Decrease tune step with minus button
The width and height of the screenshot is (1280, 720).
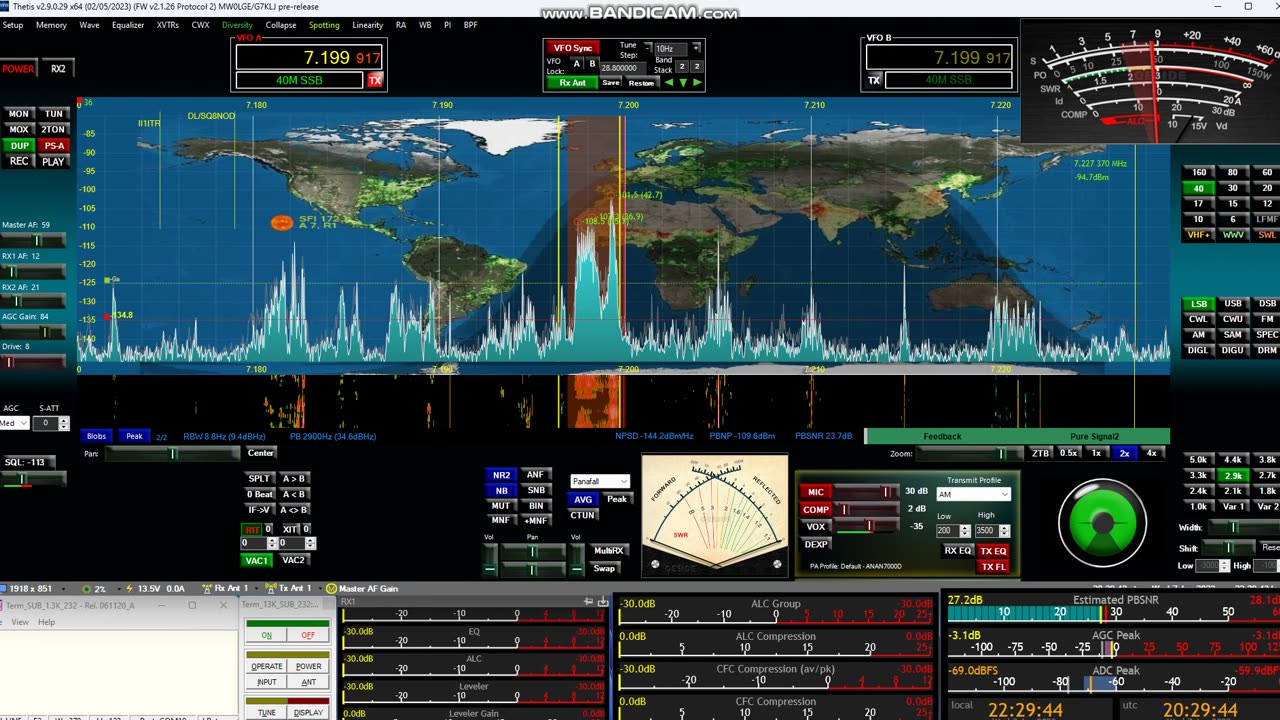pyautogui.click(x=647, y=48)
